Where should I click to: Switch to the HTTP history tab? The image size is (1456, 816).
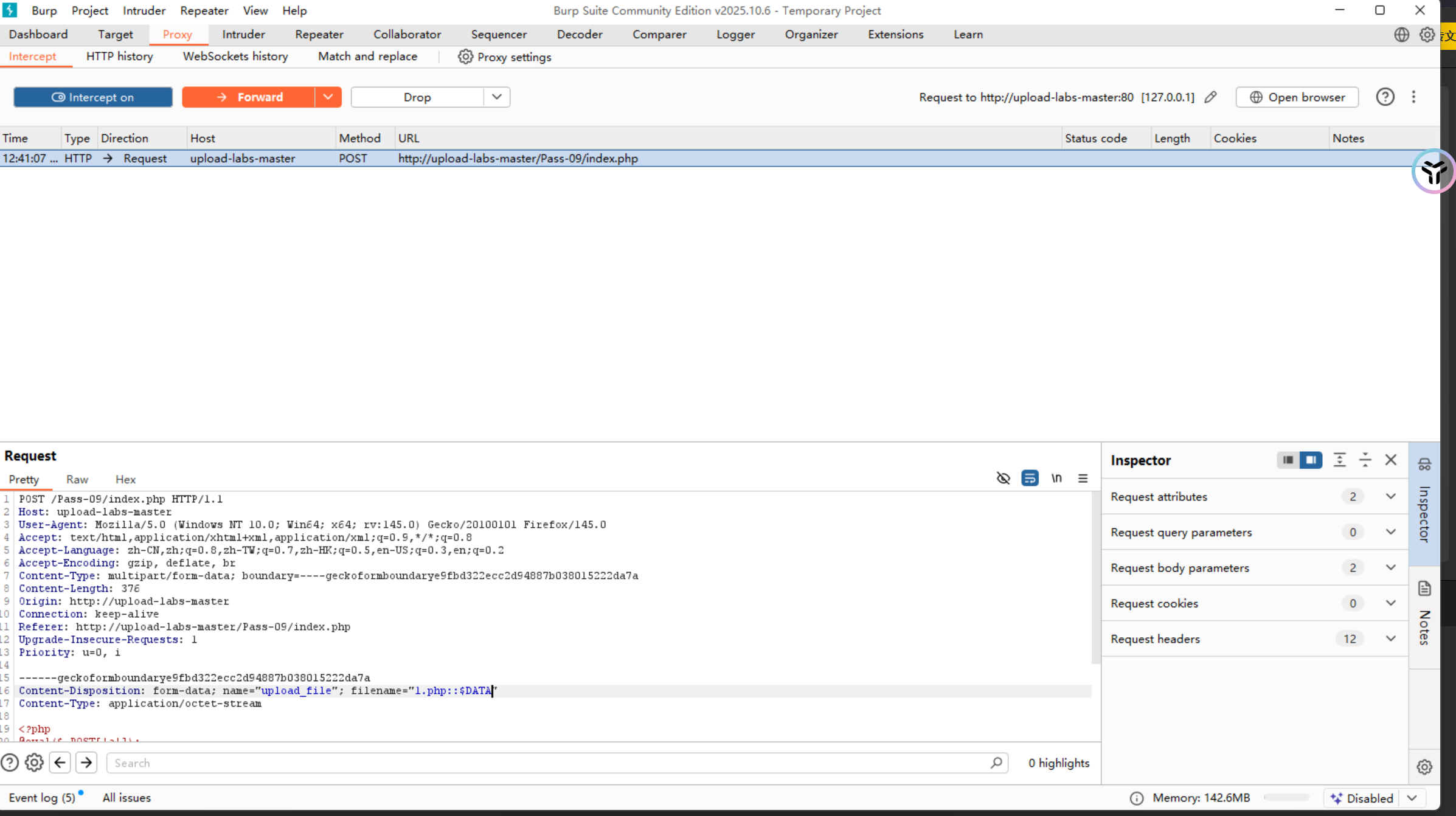[119, 57]
